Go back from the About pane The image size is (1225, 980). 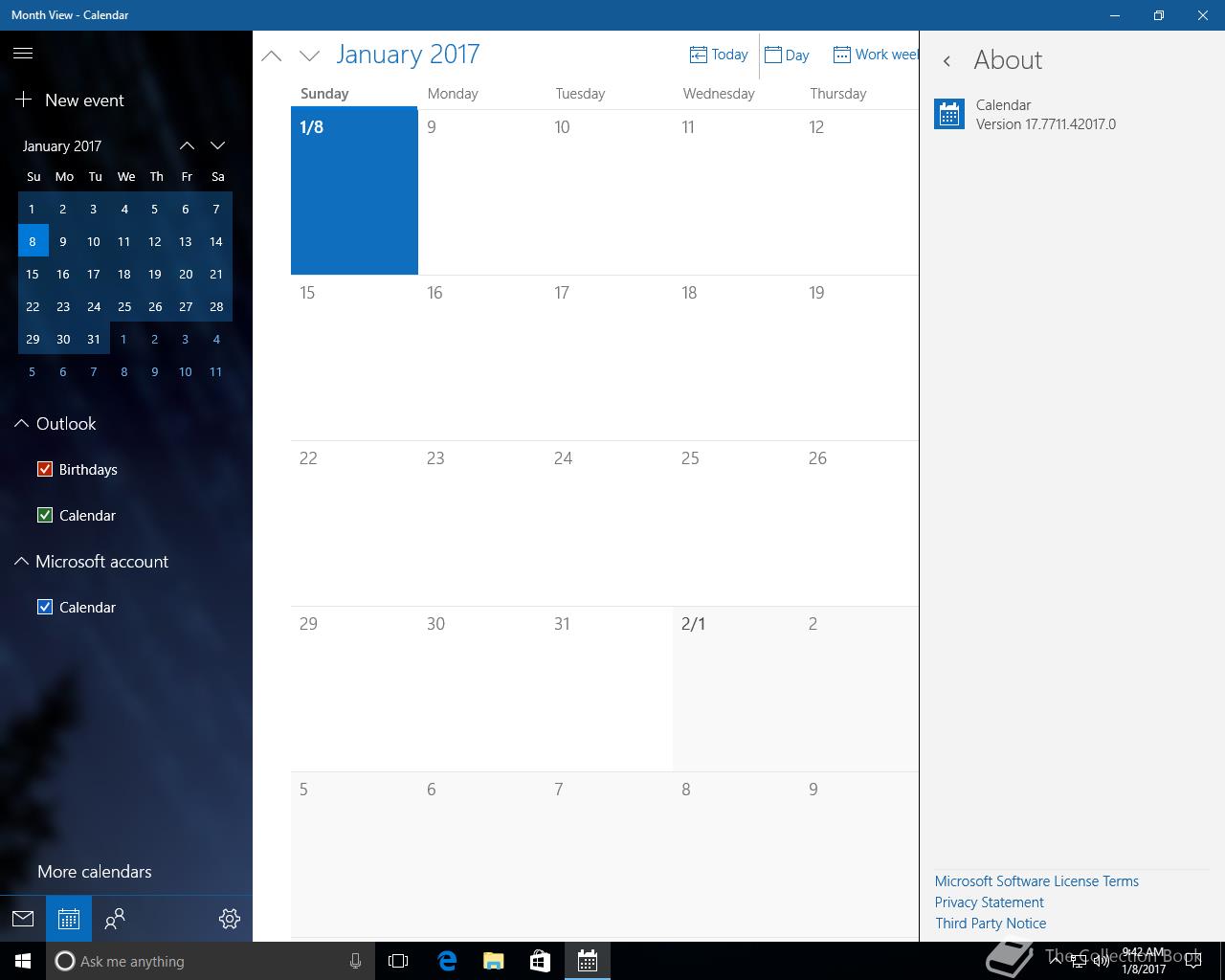tap(947, 60)
